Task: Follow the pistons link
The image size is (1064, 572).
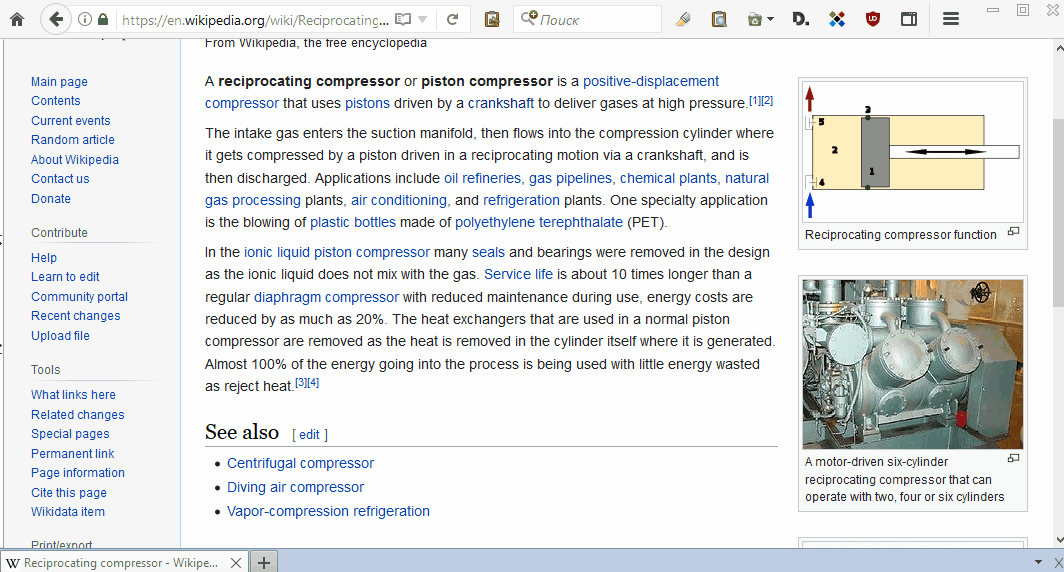Action: [x=367, y=103]
